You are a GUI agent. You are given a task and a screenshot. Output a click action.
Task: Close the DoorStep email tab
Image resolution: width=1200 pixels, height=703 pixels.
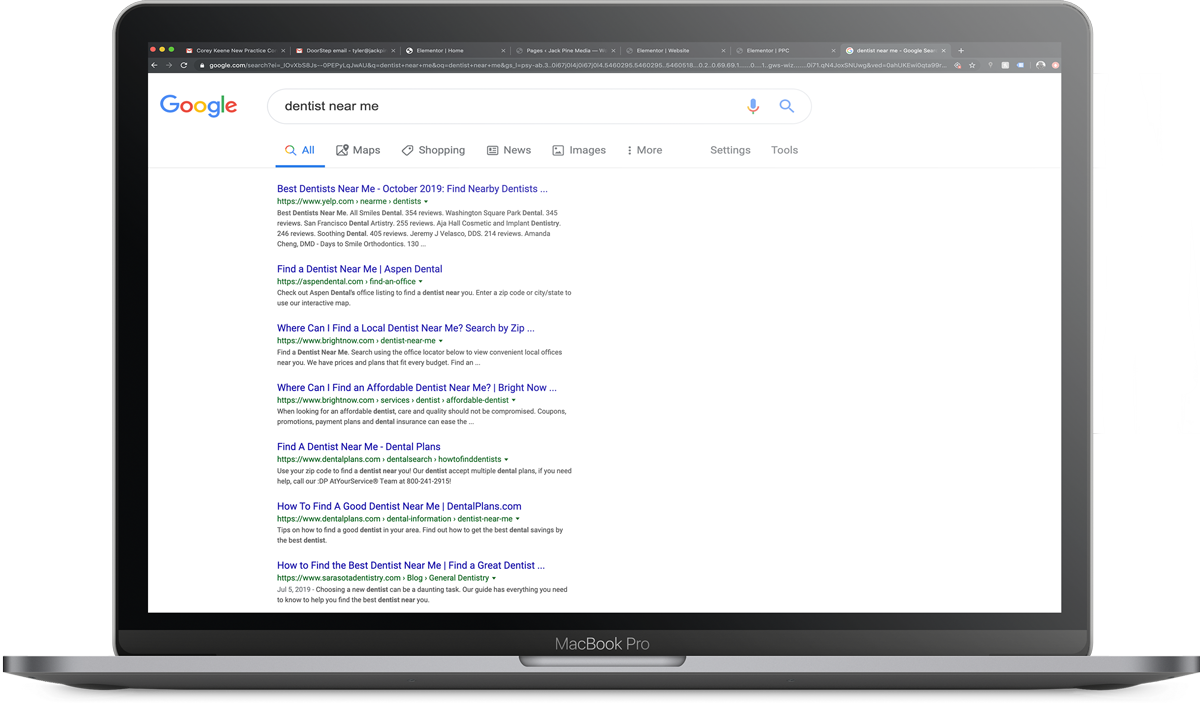coord(393,50)
